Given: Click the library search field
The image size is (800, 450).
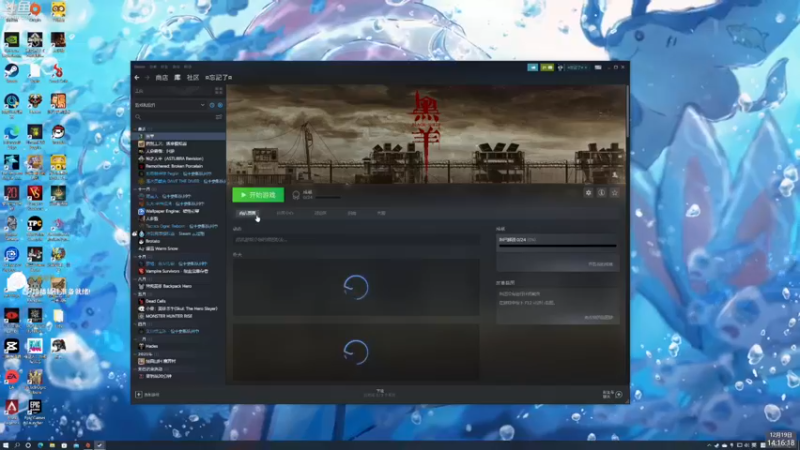Looking at the screenshot, I should click(173, 117).
